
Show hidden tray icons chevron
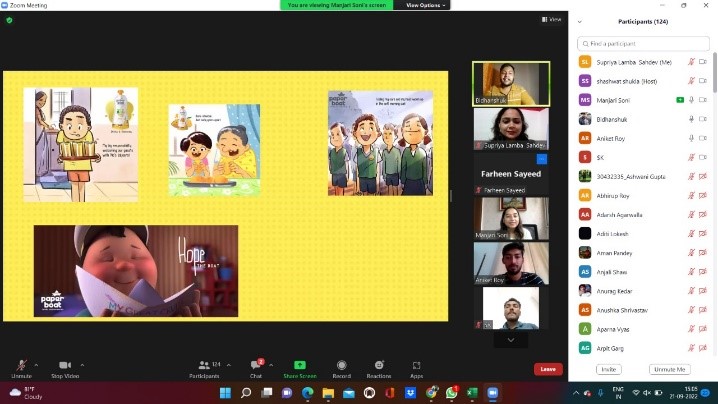pos(576,393)
